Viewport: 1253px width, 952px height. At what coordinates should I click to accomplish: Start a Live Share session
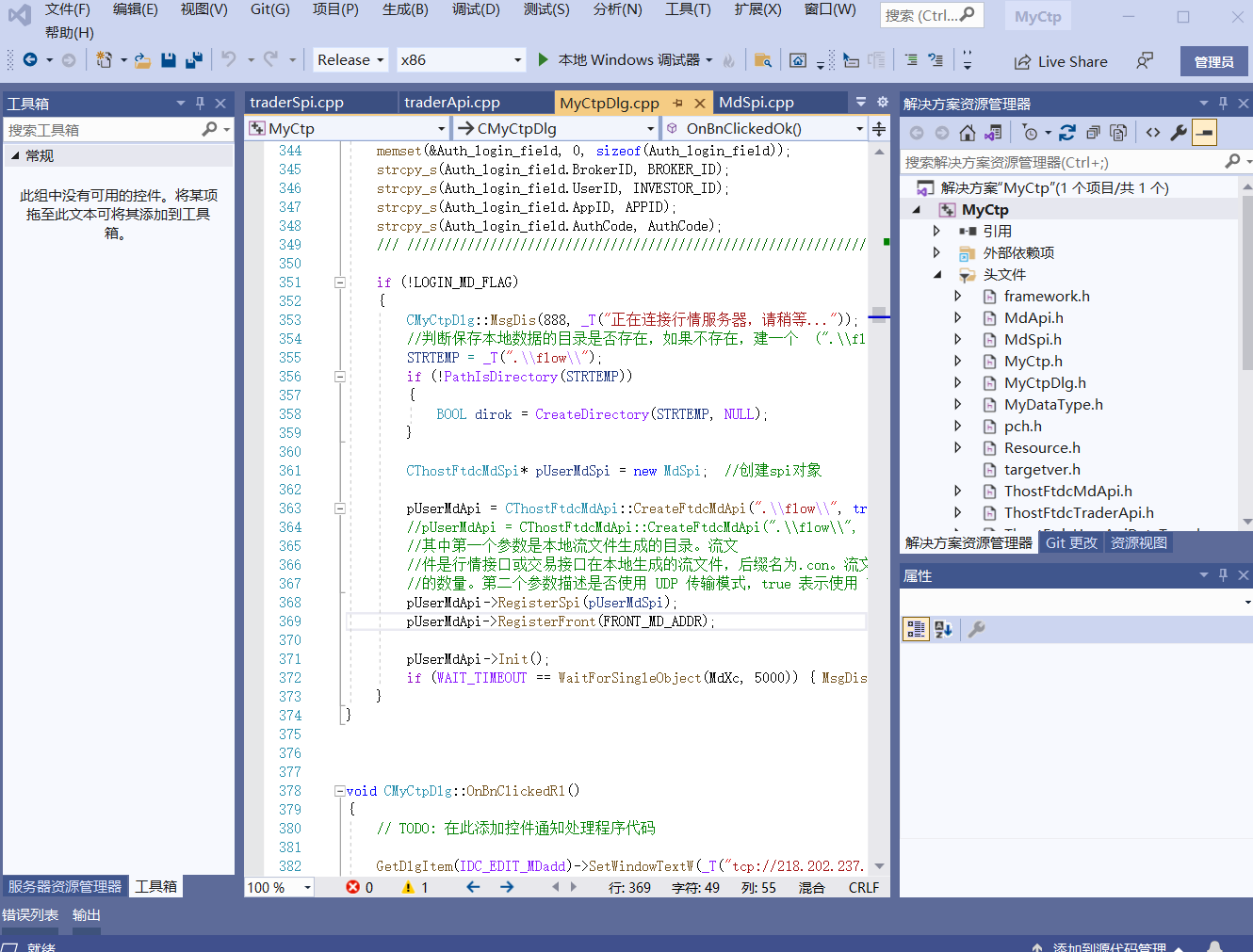tap(1061, 60)
